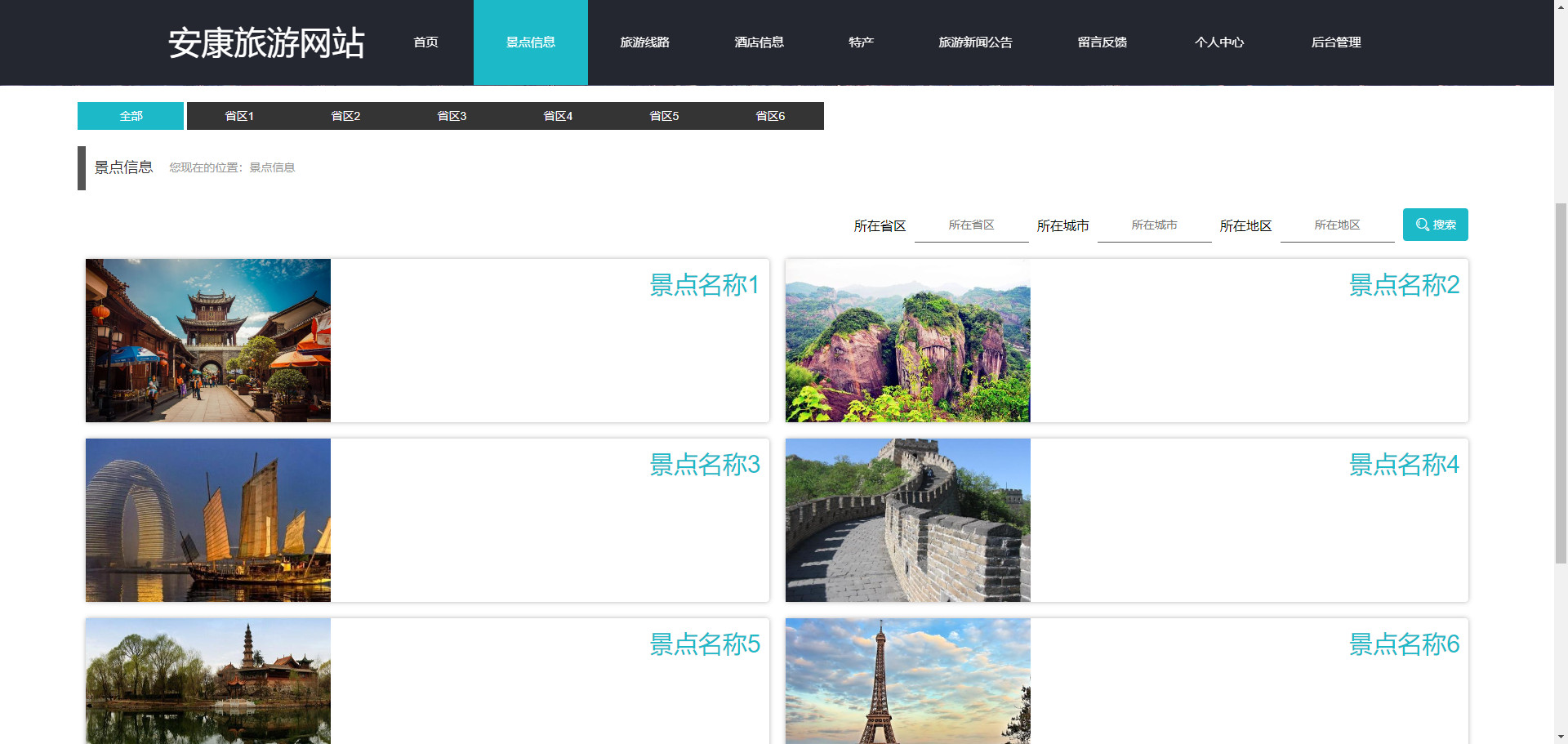Screen dimensions: 1568x744
Task: Filter by 省区3 tab
Action: coord(452,116)
